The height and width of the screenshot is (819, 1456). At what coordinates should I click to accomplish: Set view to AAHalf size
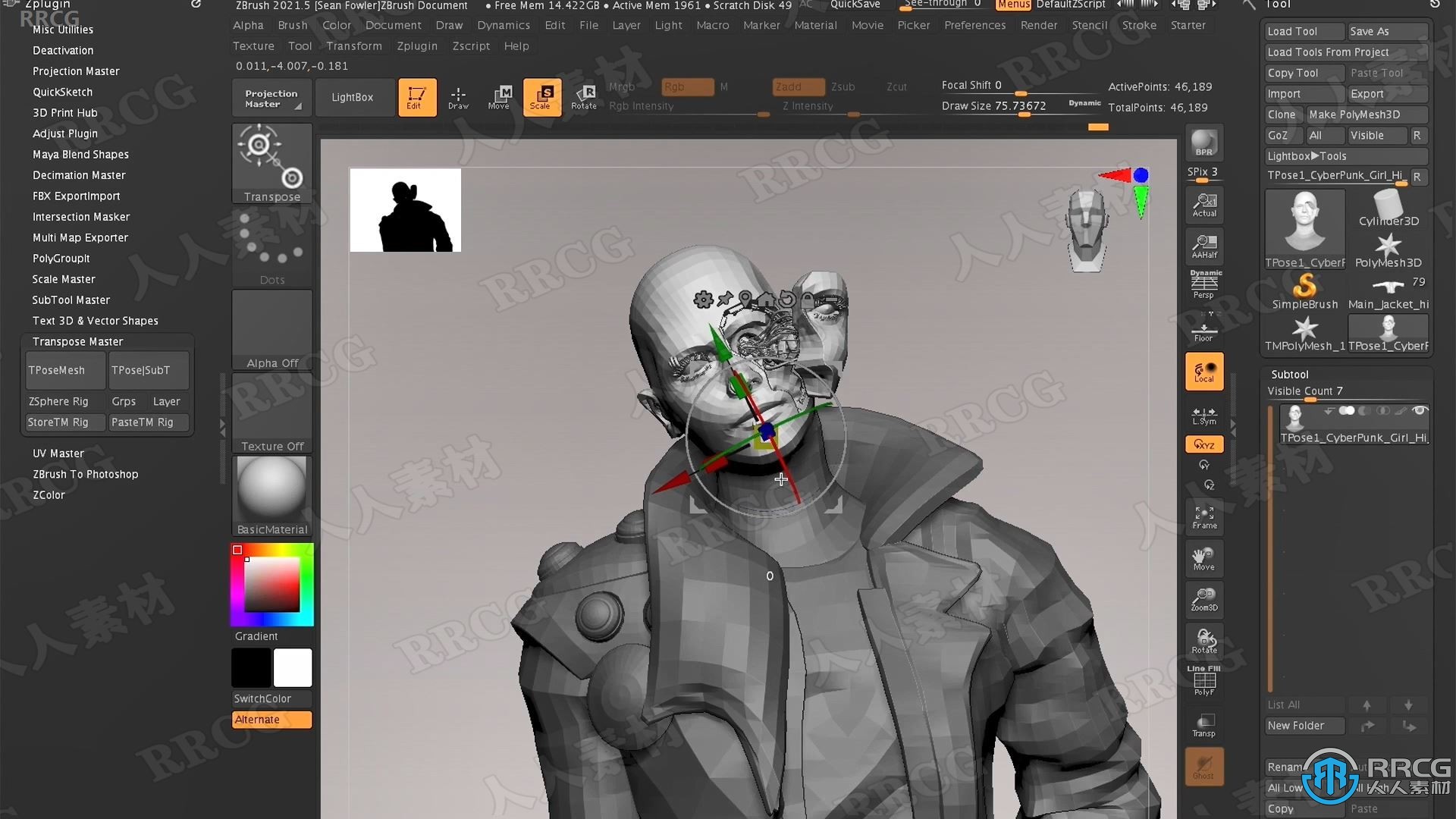(x=1204, y=246)
